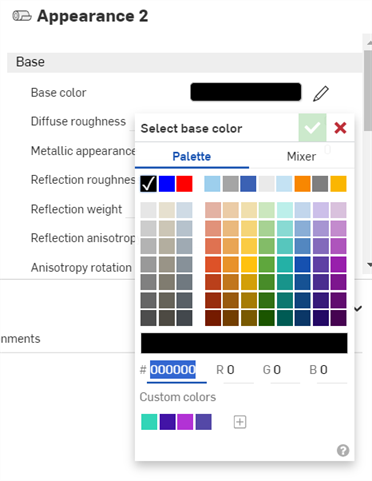Confirm color with the green checkmark button
372x481 pixels.
click(312, 128)
